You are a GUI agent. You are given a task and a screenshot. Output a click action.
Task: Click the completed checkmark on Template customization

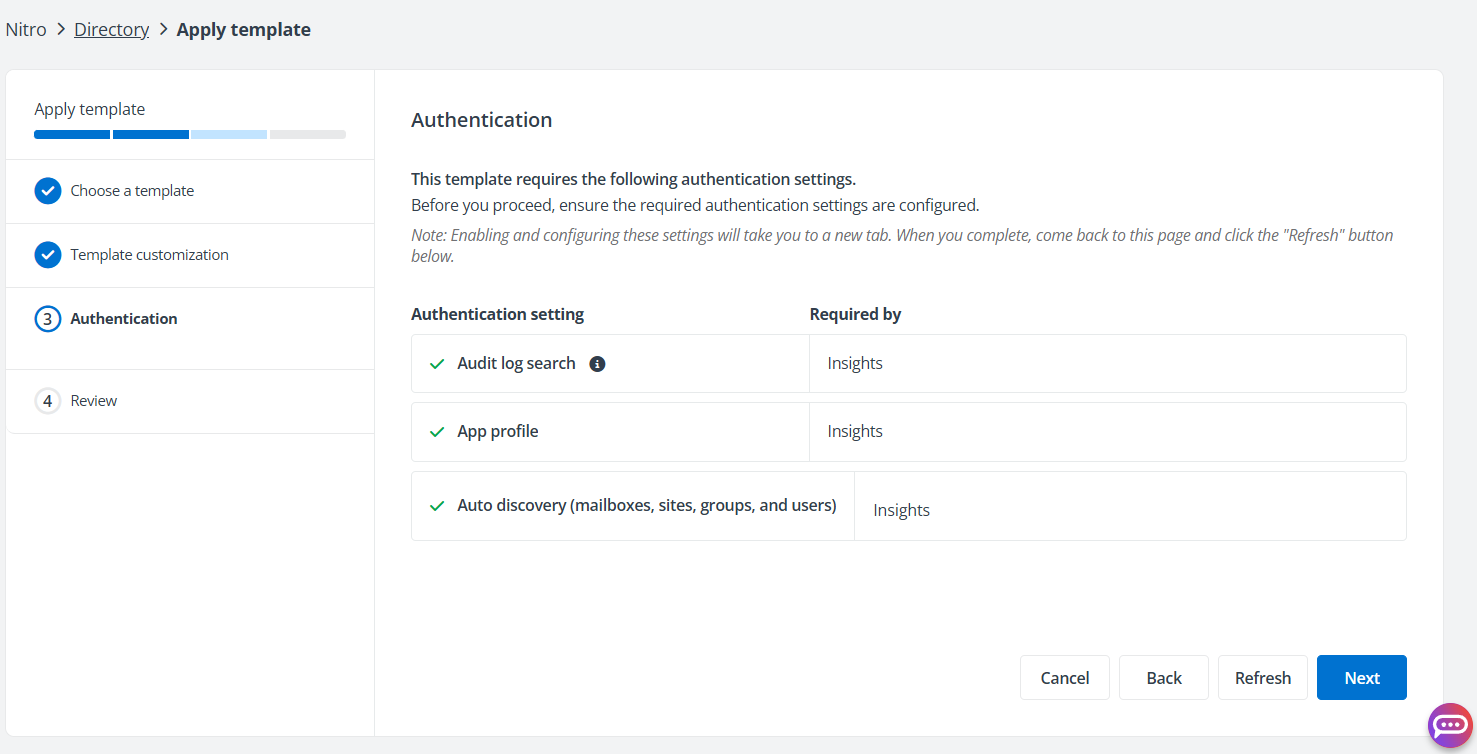tap(47, 254)
